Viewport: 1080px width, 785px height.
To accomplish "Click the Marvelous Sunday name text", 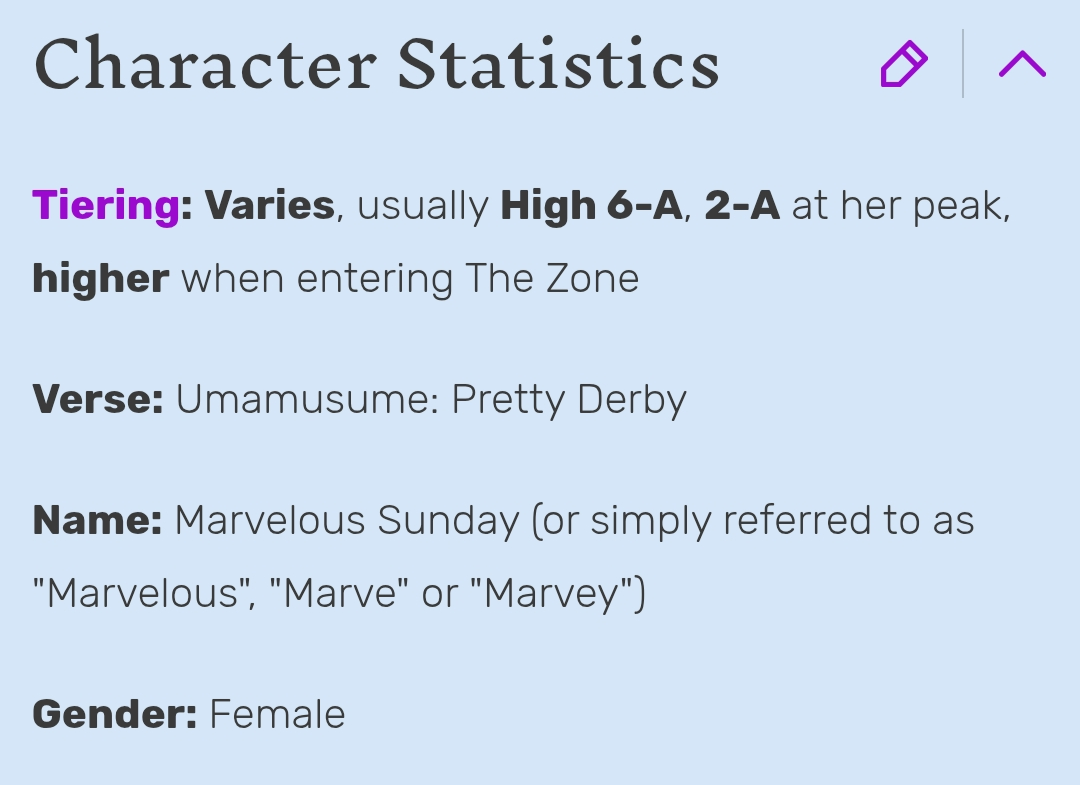I will (347, 520).
